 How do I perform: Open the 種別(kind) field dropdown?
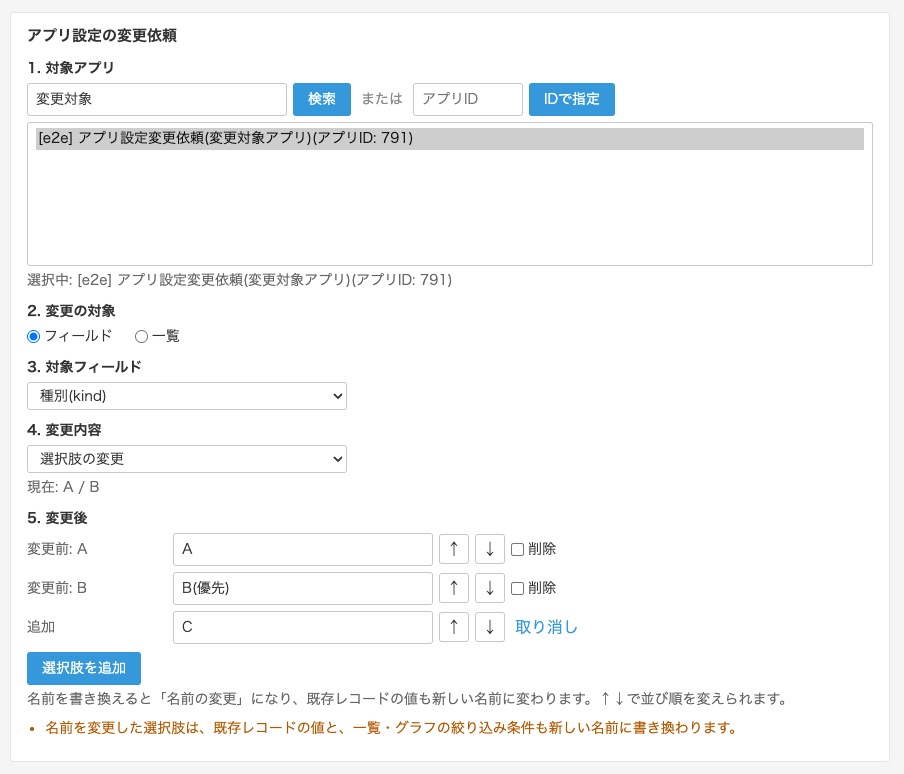point(187,396)
